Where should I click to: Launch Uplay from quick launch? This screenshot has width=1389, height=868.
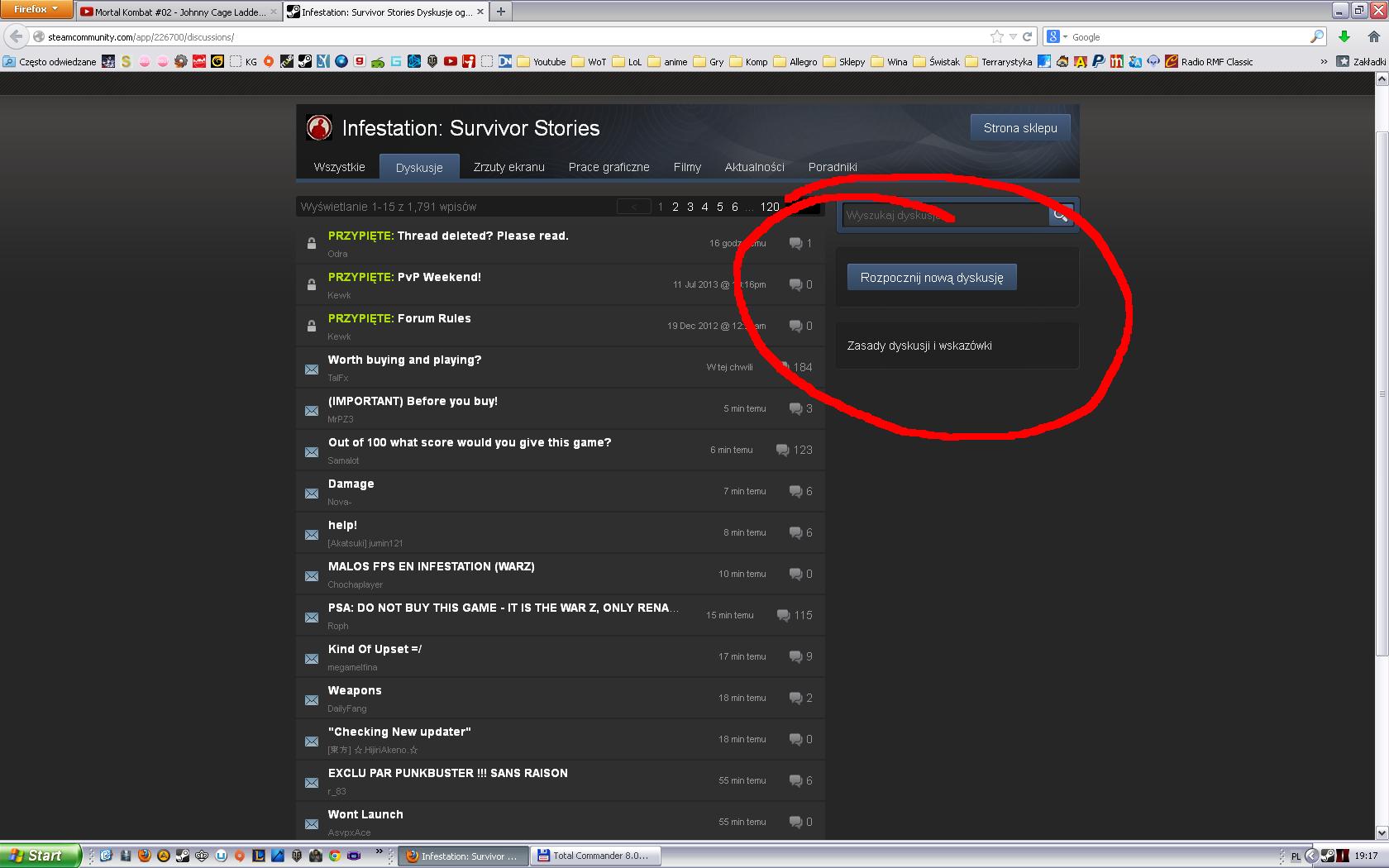(x=221, y=856)
